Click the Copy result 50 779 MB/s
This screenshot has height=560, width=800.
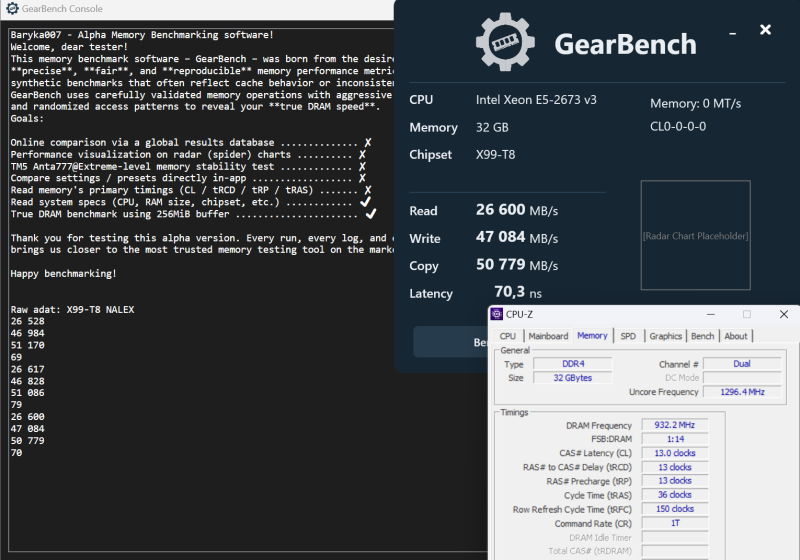pos(517,265)
